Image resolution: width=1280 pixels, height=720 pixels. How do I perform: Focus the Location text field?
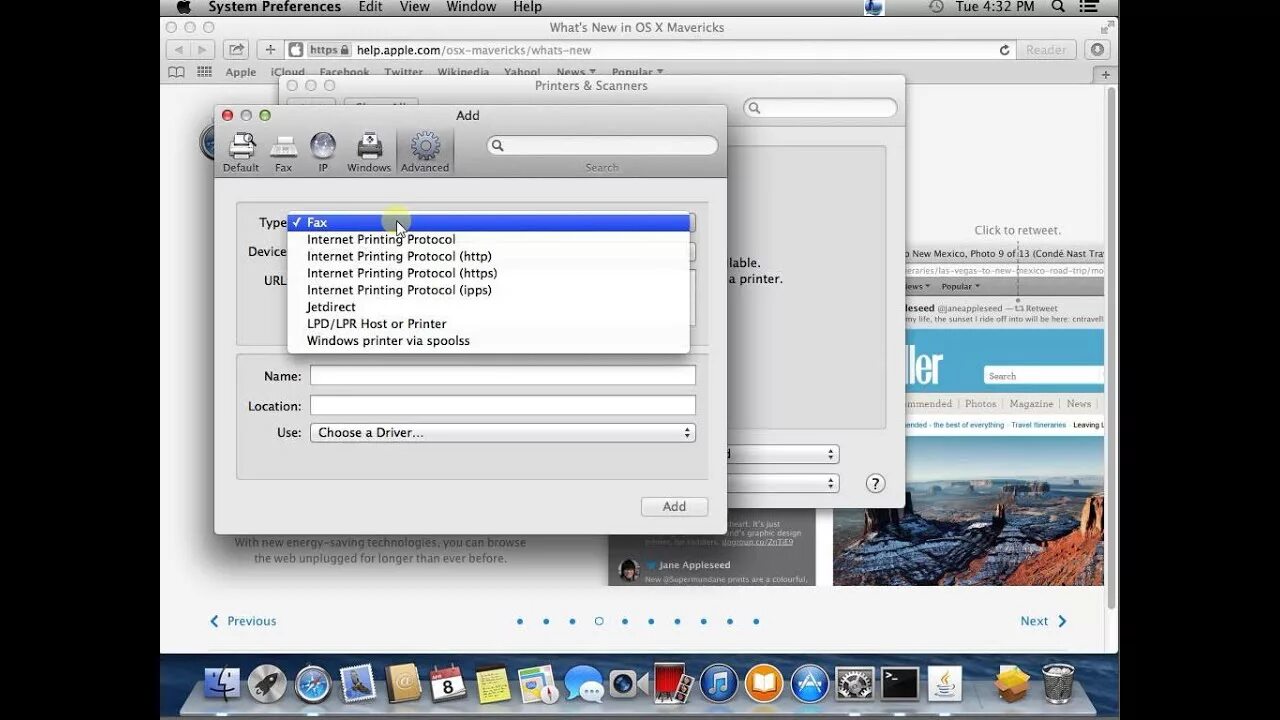tap(503, 406)
